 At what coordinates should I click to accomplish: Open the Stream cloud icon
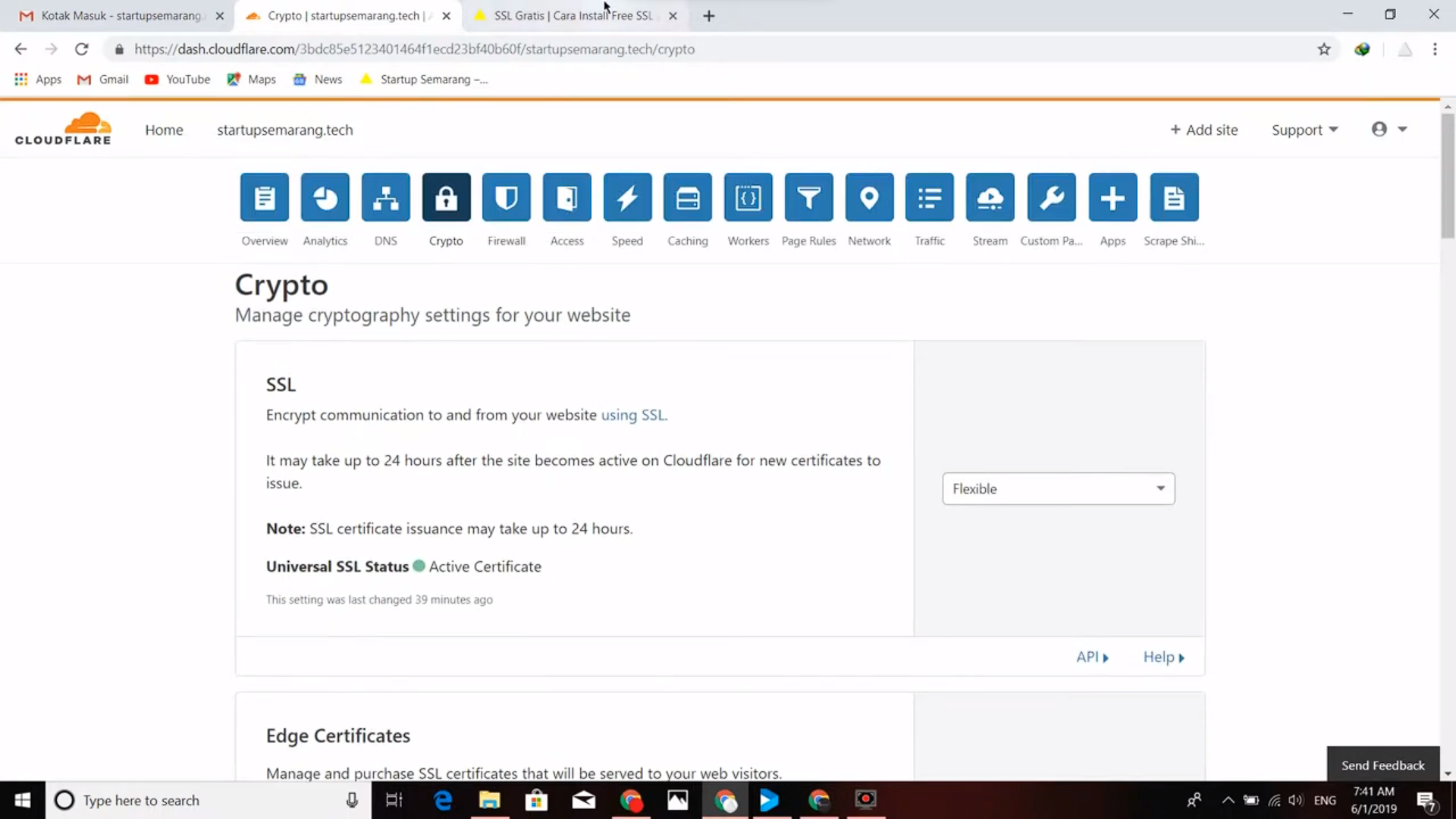(x=990, y=198)
